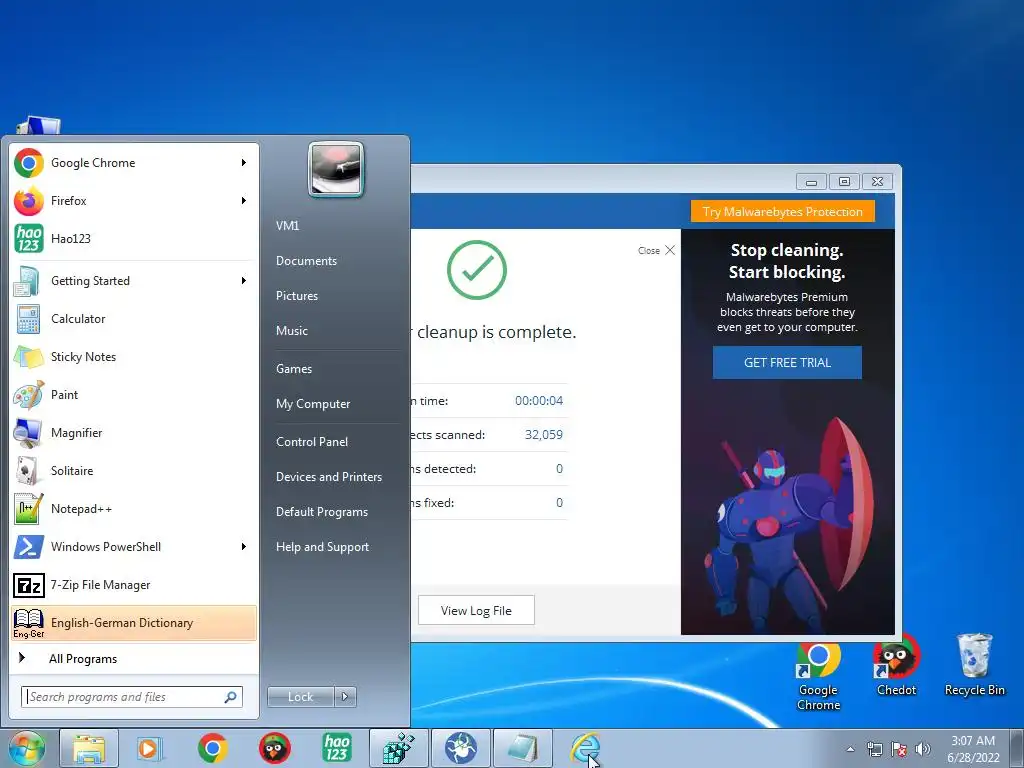1024x768 pixels.
Task: Select Chedot desktop shortcut
Action: tap(896, 666)
